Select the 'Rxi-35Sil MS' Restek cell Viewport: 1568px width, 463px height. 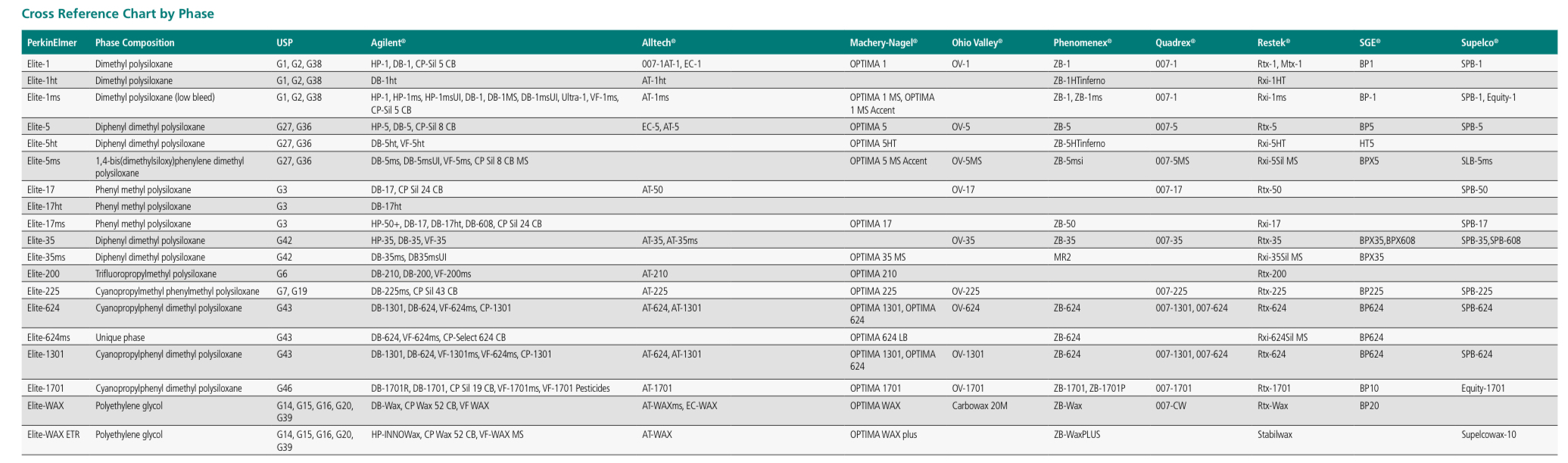(1280, 258)
